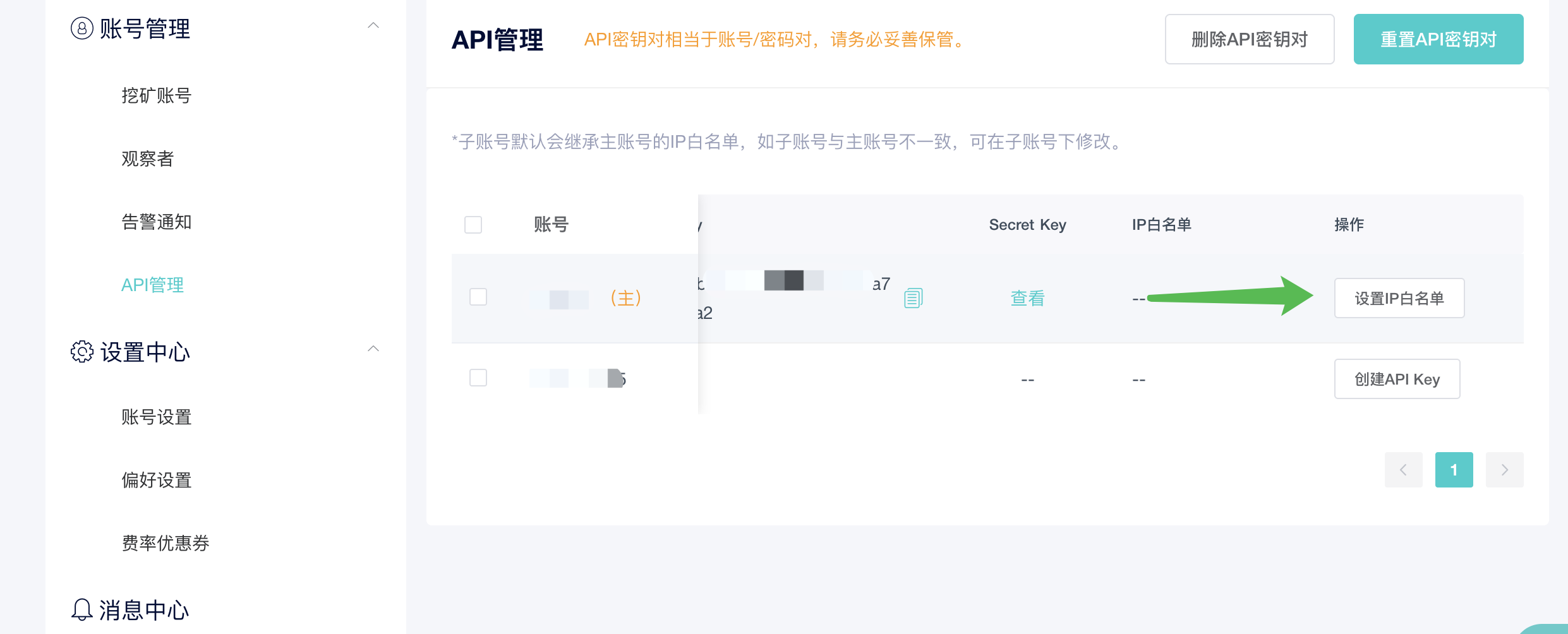Open the 挖矿账号 menu item
1568x634 pixels.
click(x=157, y=95)
